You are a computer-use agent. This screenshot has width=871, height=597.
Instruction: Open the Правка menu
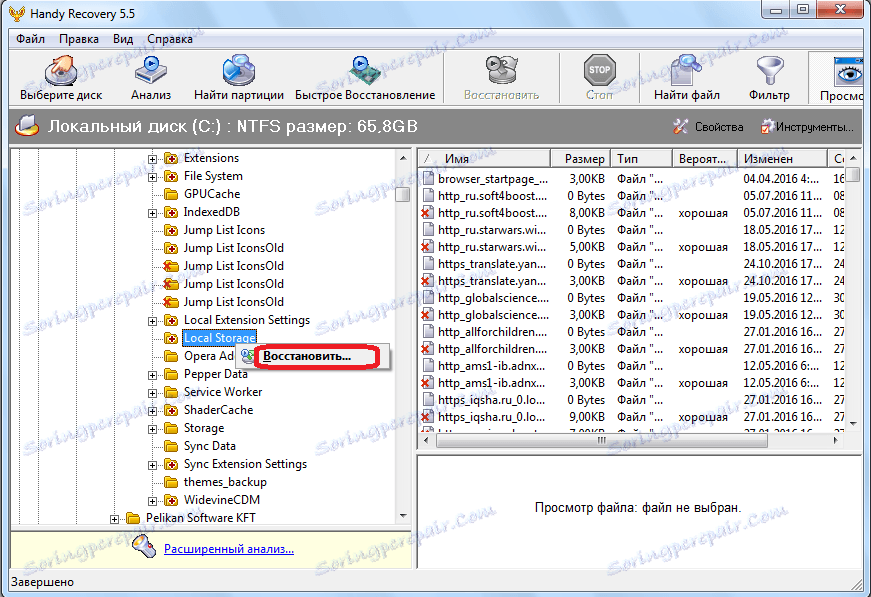[79, 39]
